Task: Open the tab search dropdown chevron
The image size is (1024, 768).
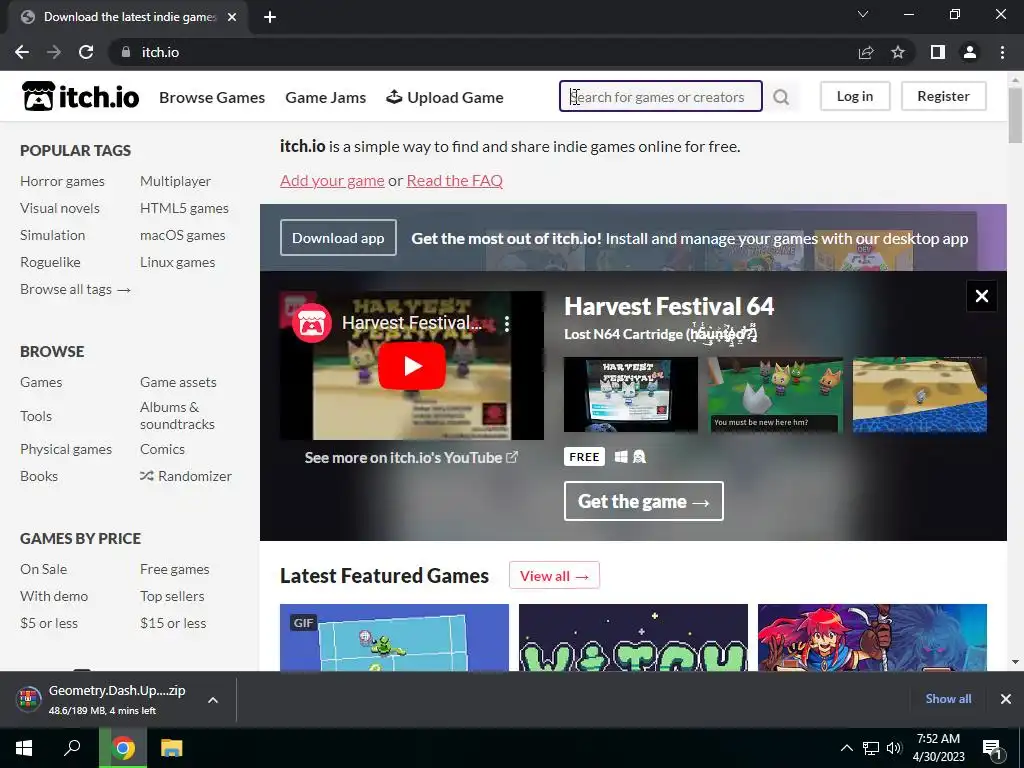Action: pyautogui.click(x=863, y=14)
